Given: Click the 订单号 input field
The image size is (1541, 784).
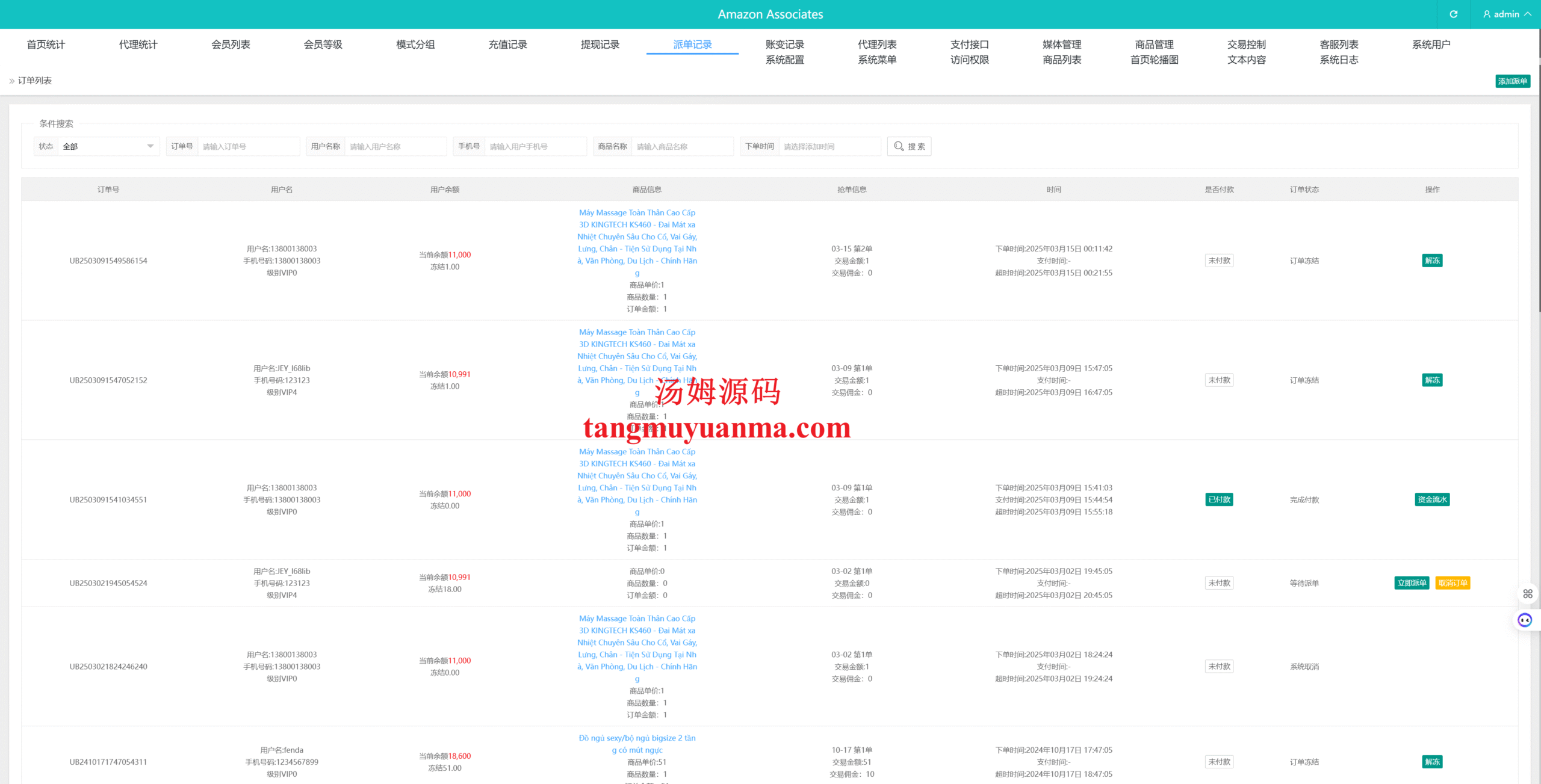Looking at the screenshot, I should [x=248, y=146].
